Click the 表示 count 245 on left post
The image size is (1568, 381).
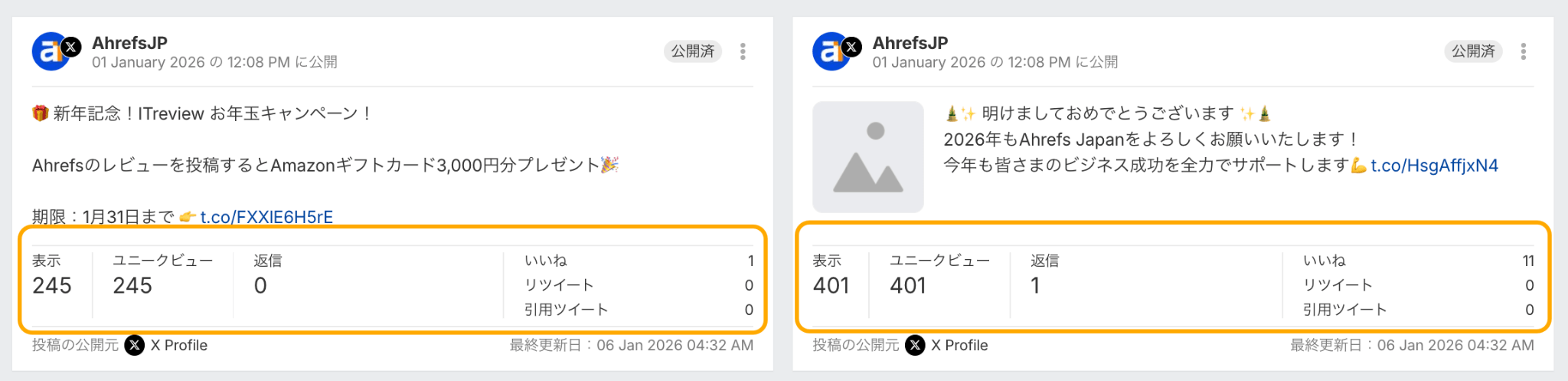point(52,286)
